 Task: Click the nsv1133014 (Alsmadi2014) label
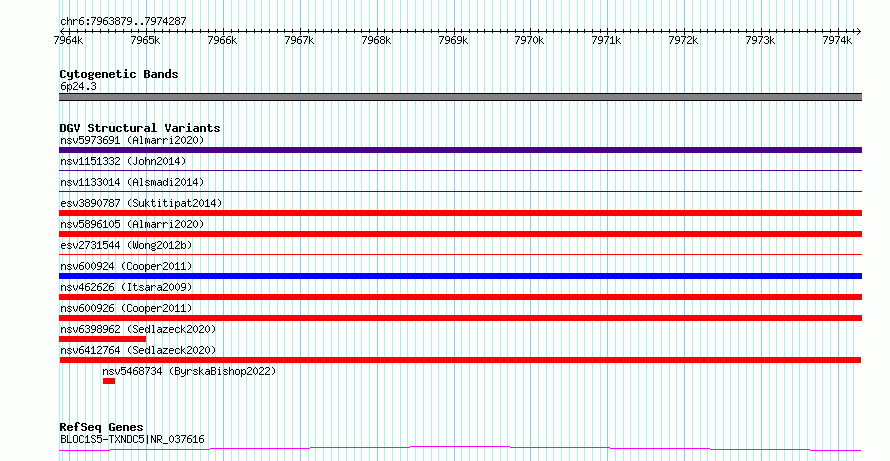(132, 182)
